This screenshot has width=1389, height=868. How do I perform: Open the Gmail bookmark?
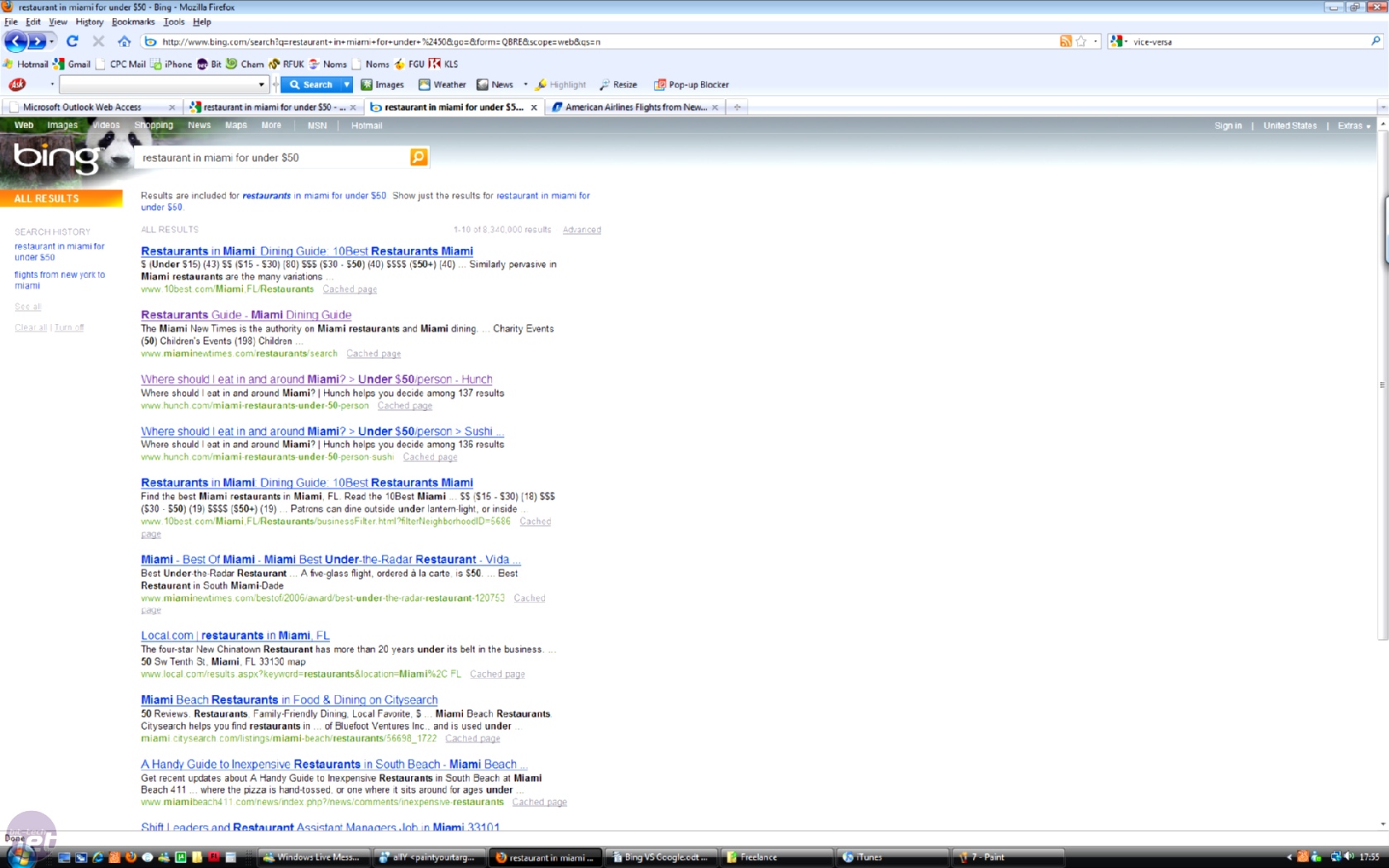click(72, 64)
